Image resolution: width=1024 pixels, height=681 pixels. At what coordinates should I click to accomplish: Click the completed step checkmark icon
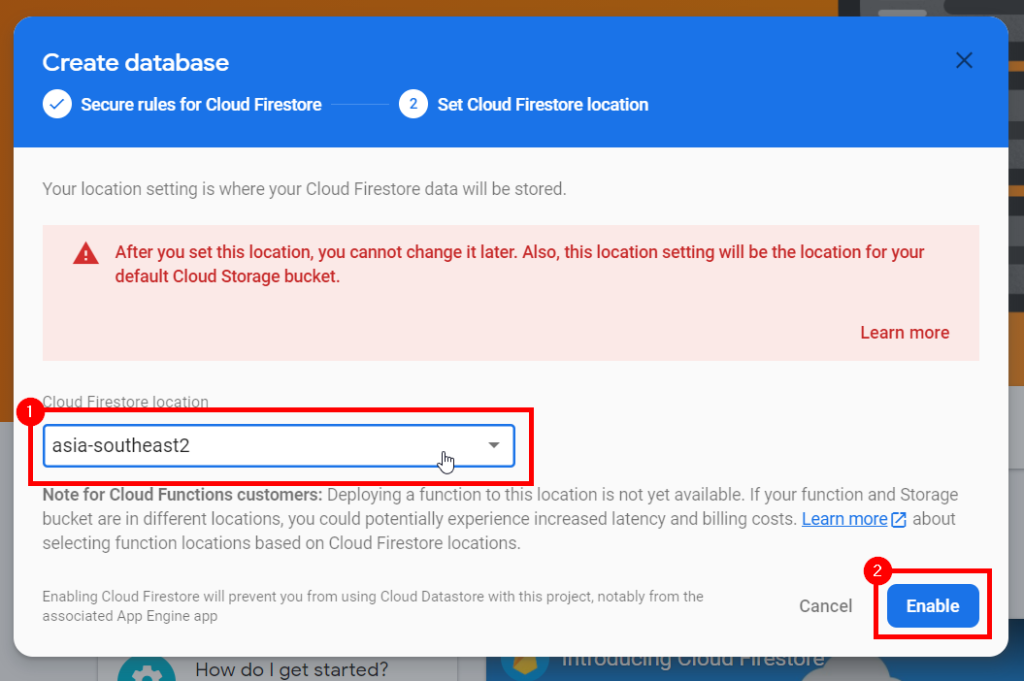pos(57,104)
